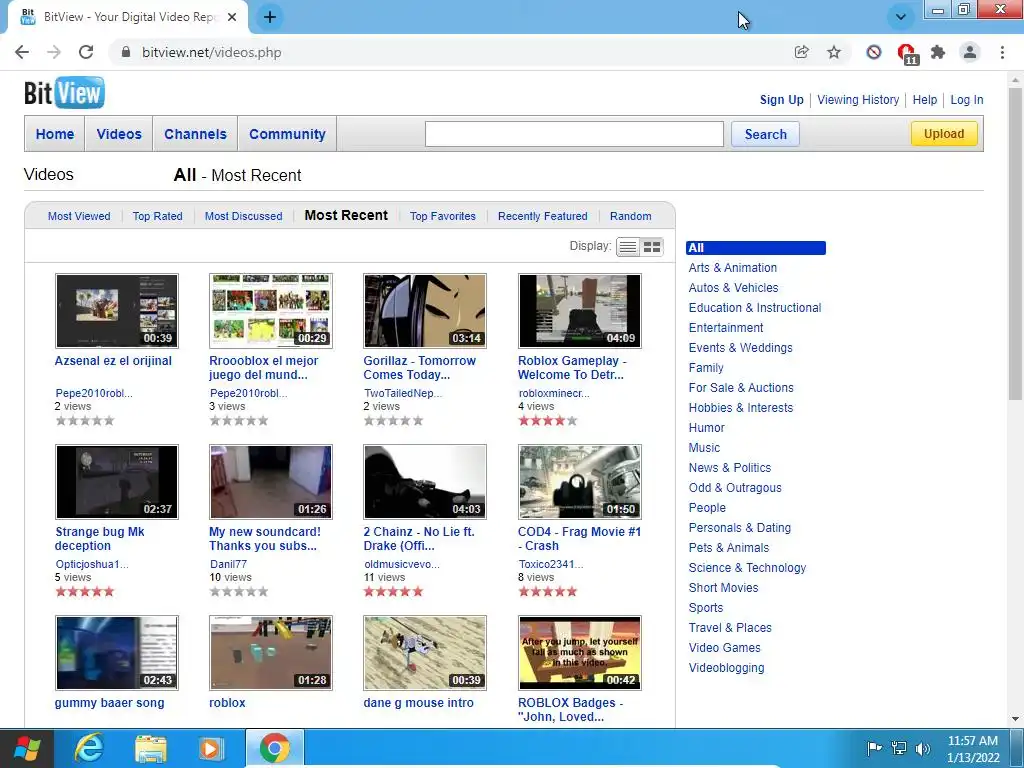Select the highlighted All category
This screenshot has height=768, width=1024.
pos(756,248)
